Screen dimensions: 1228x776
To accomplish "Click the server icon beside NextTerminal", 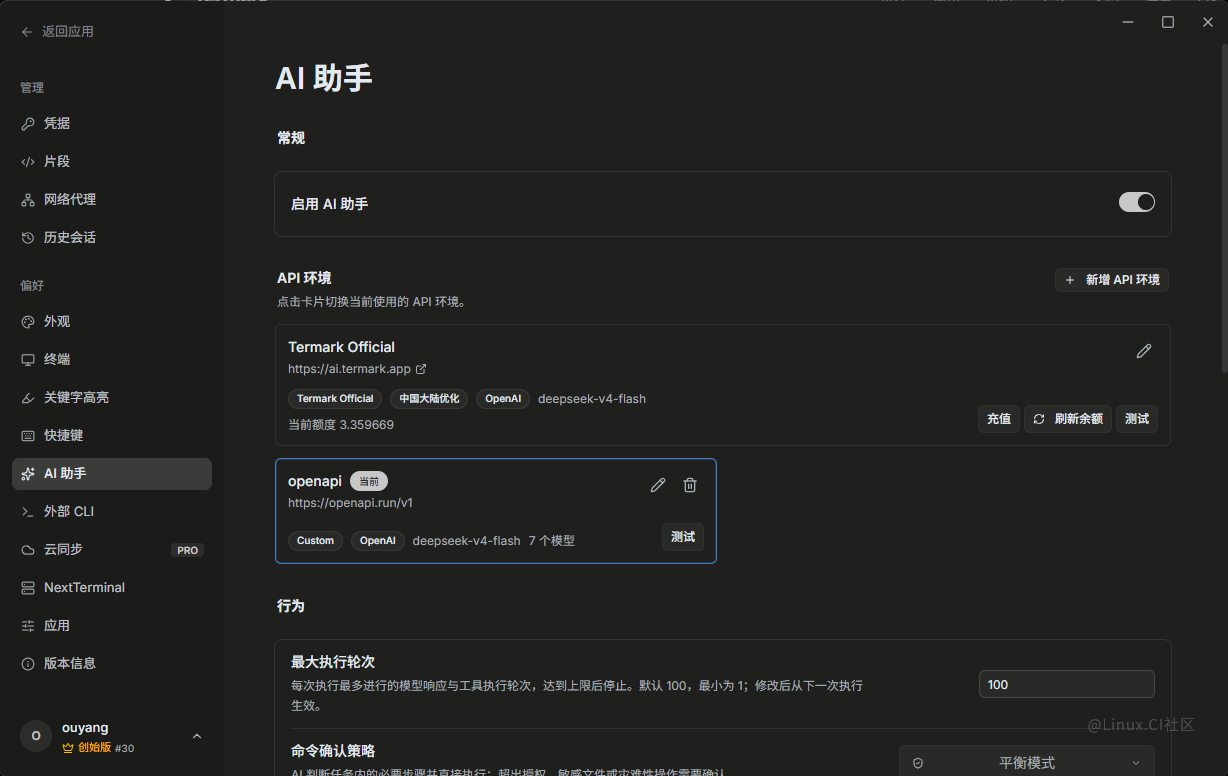I will [x=28, y=588].
